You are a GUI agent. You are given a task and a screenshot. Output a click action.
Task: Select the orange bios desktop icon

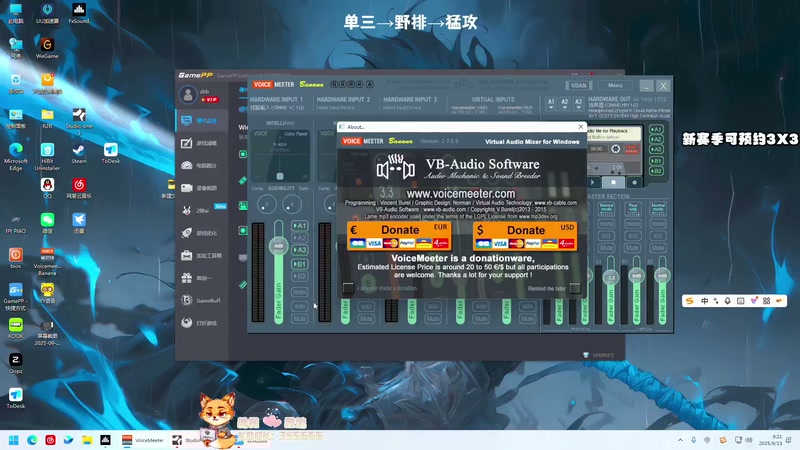tap(16, 258)
